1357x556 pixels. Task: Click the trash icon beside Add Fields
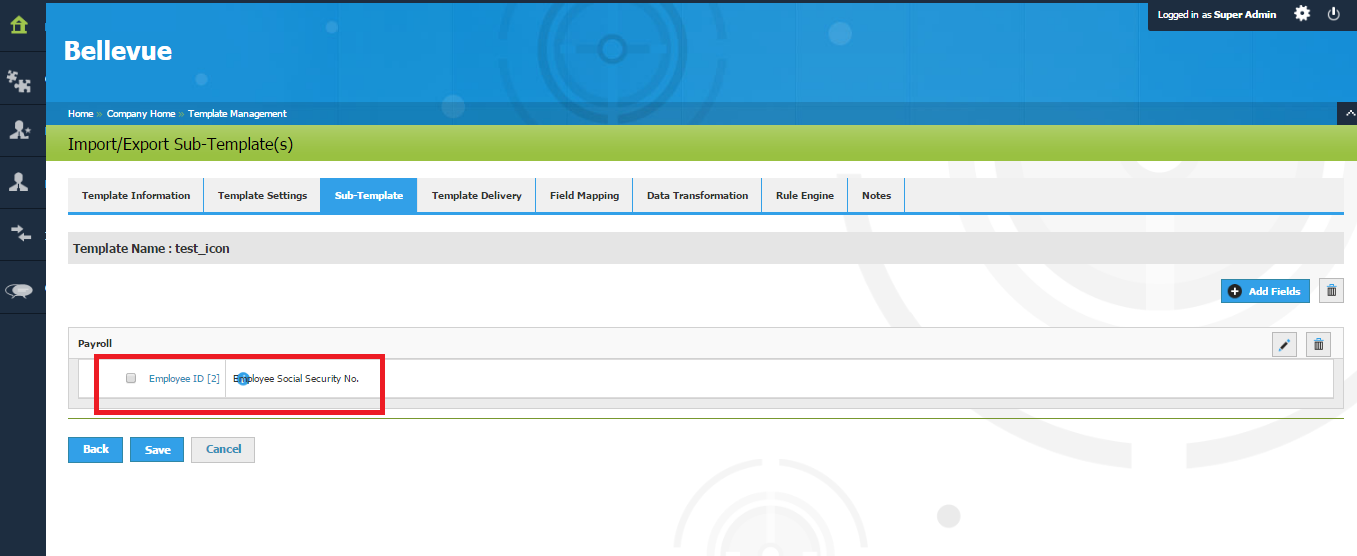[1331, 291]
